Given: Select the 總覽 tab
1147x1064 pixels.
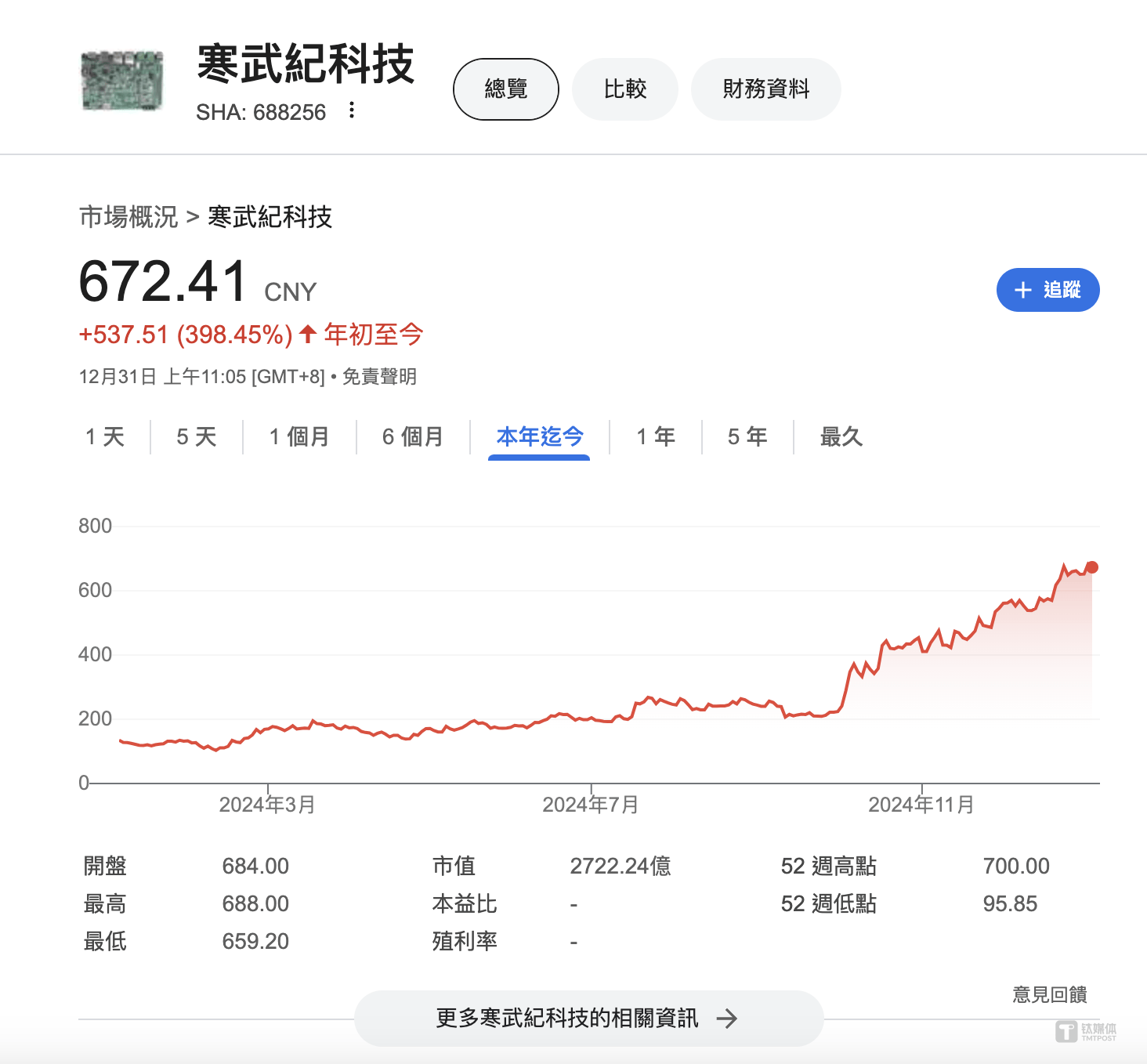Looking at the screenshot, I should 506,89.
